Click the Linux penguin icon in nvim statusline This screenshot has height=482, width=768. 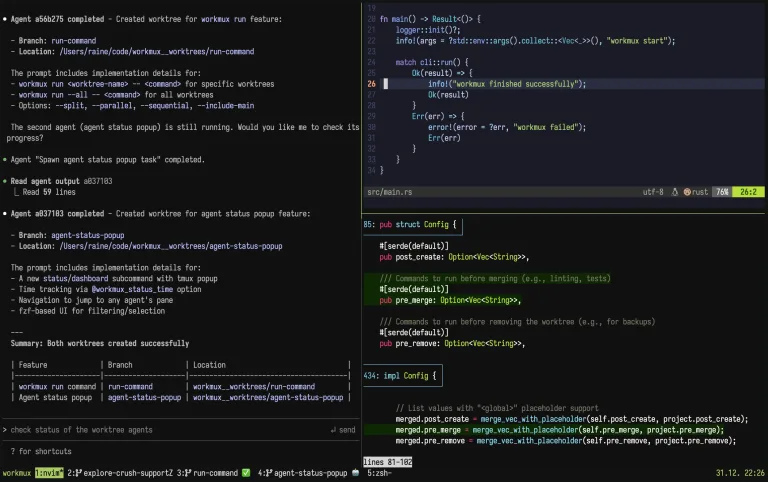674,192
